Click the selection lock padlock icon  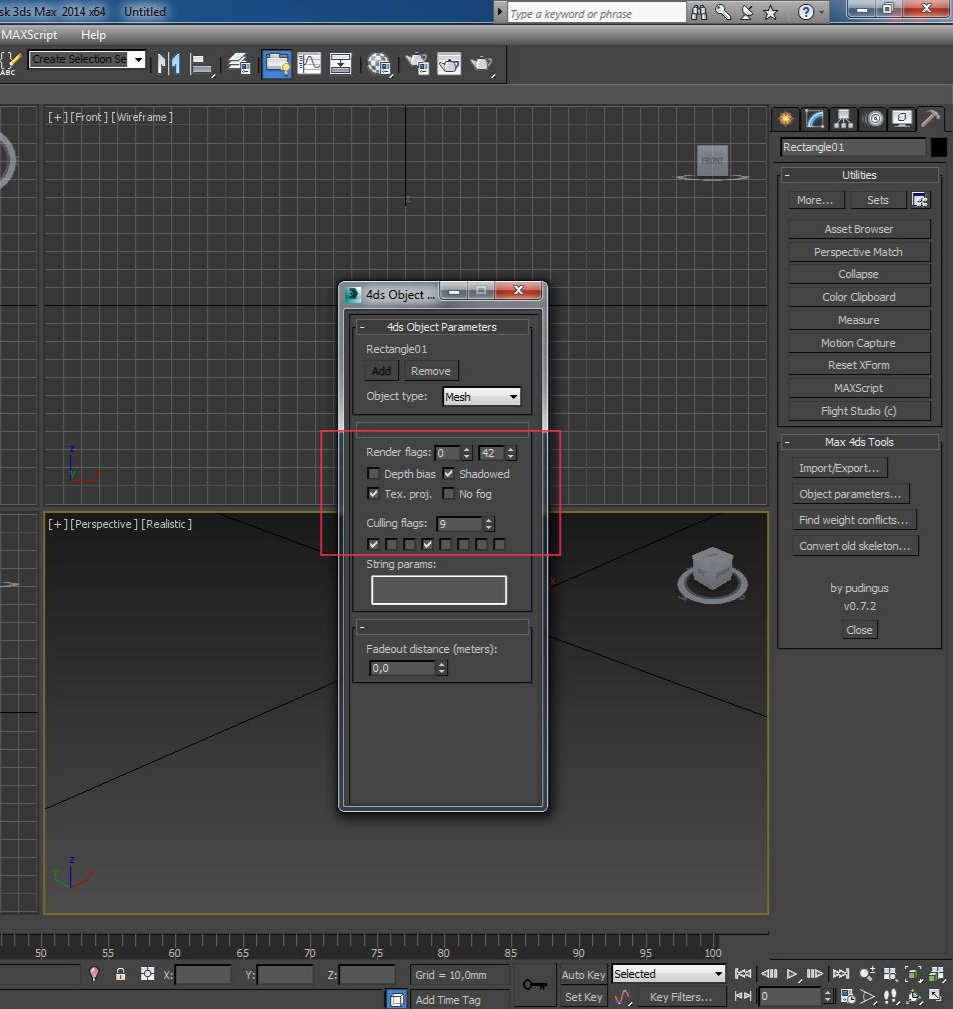[x=120, y=974]
